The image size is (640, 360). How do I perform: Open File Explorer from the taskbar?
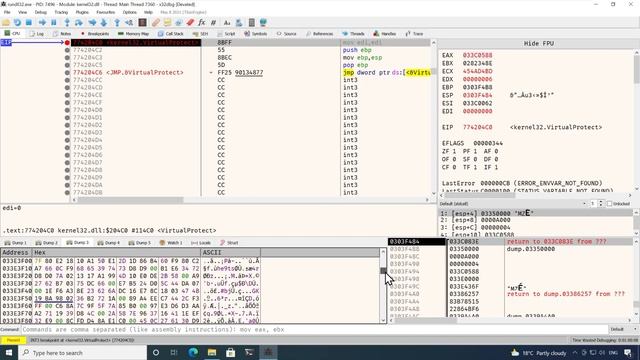(x=211, y=352)
